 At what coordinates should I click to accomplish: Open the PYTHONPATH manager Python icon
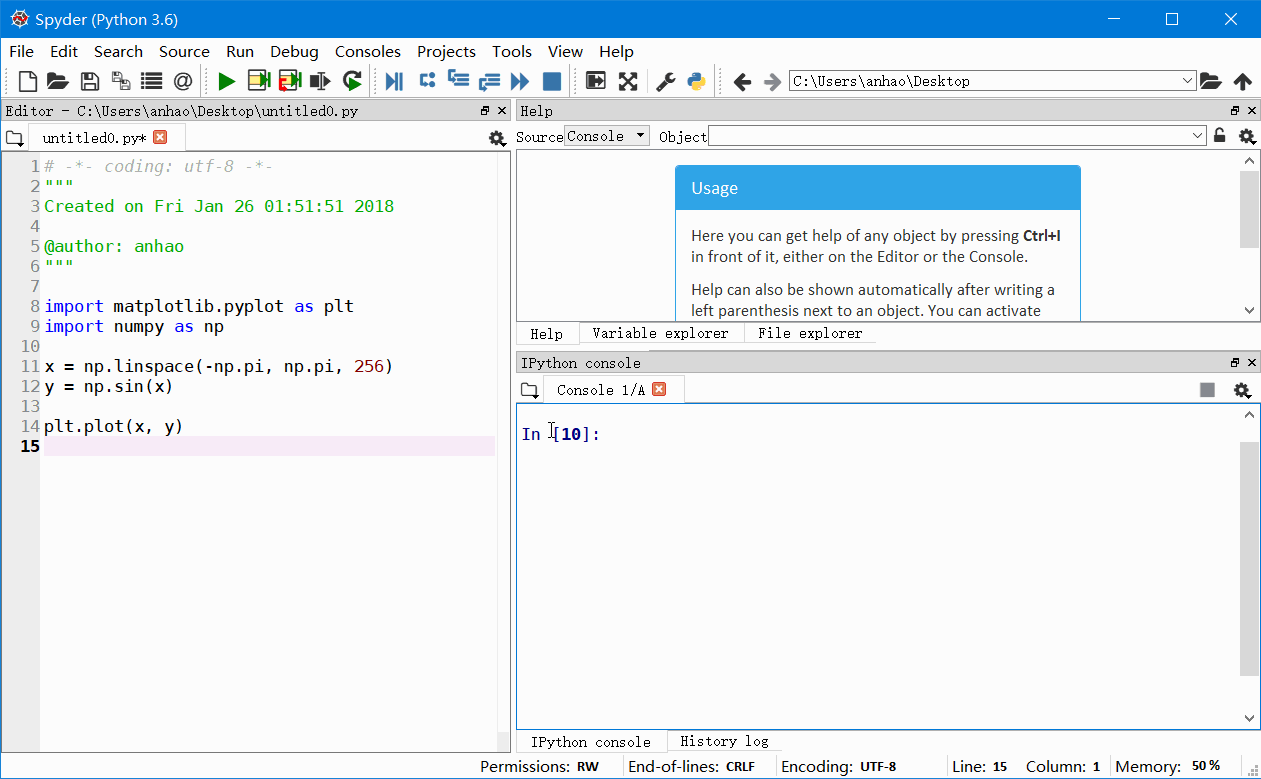695,81
